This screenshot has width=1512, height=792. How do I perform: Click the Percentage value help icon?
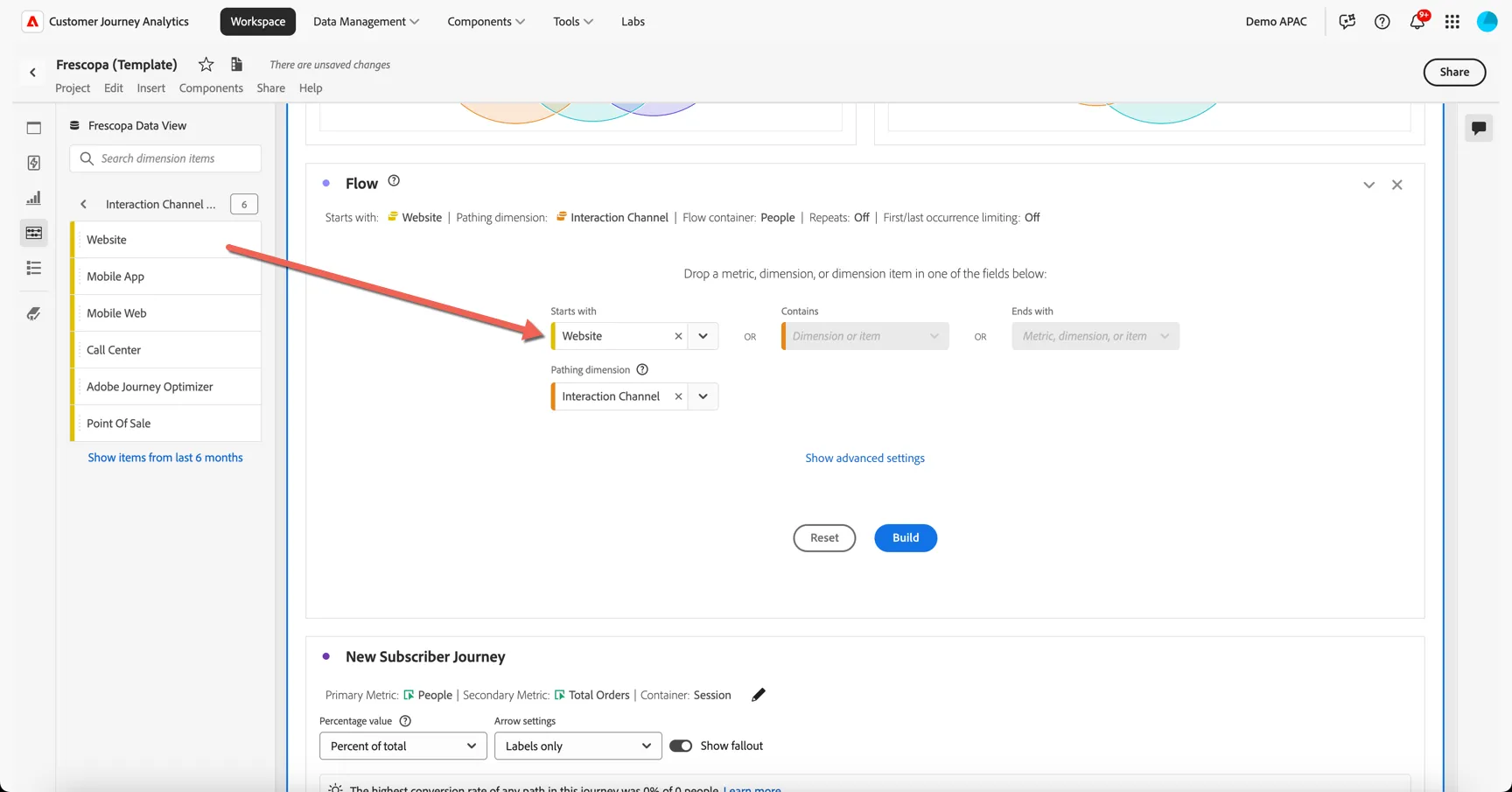pos(405,721)
